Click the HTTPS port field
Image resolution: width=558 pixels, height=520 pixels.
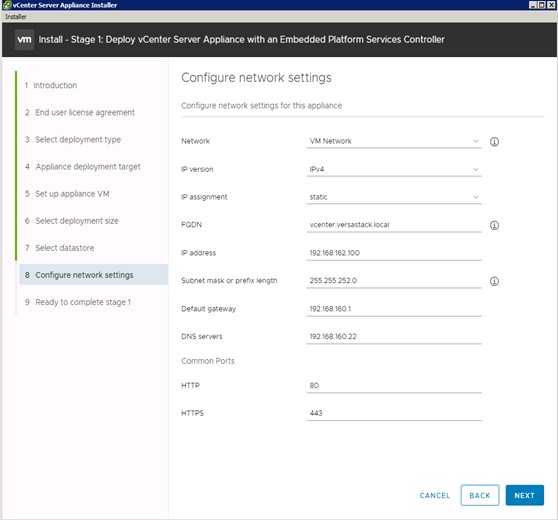point(394,413)
